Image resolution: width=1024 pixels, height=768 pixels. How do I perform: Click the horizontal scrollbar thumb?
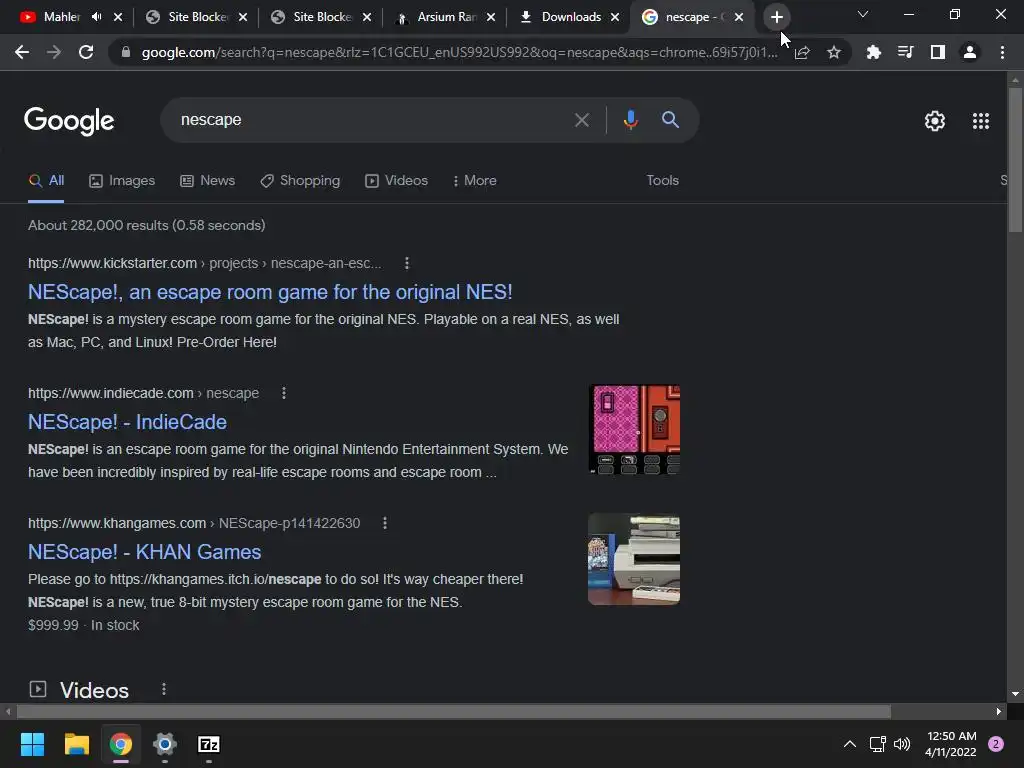tap(454, 711)
